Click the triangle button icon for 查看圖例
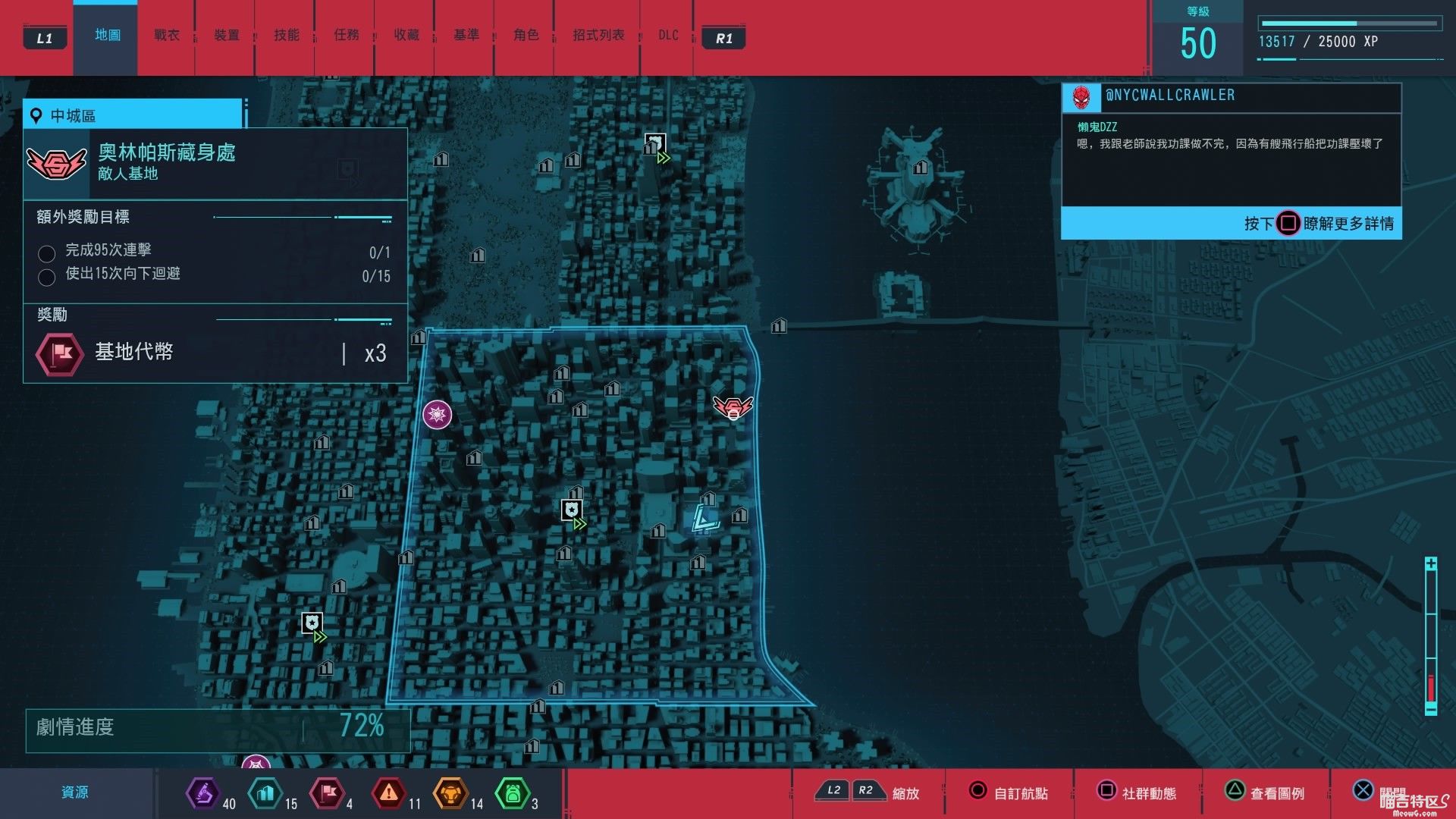1456x819 pixels. click(1235, 791)
